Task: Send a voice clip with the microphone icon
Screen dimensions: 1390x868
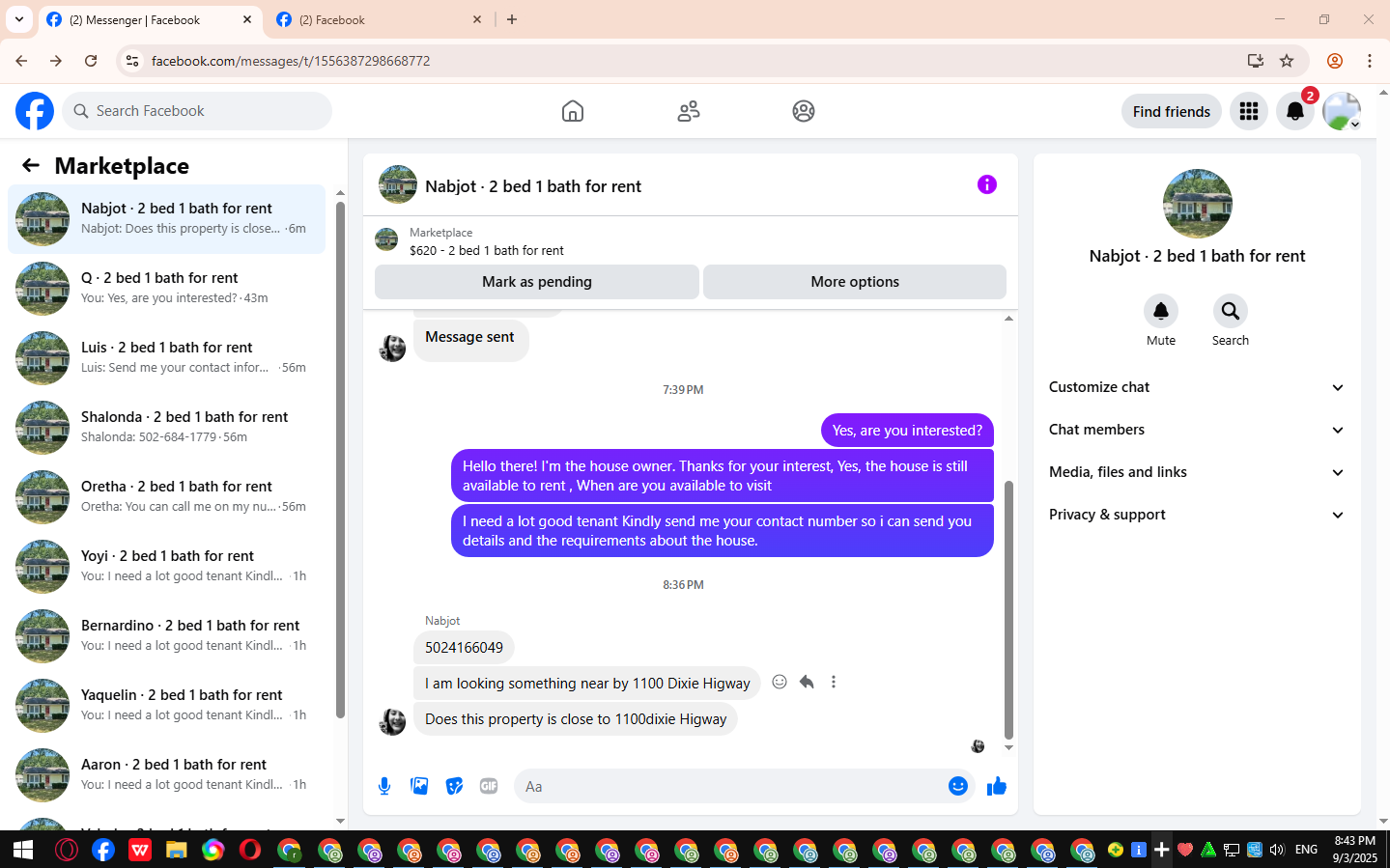Action: point(384,786)
